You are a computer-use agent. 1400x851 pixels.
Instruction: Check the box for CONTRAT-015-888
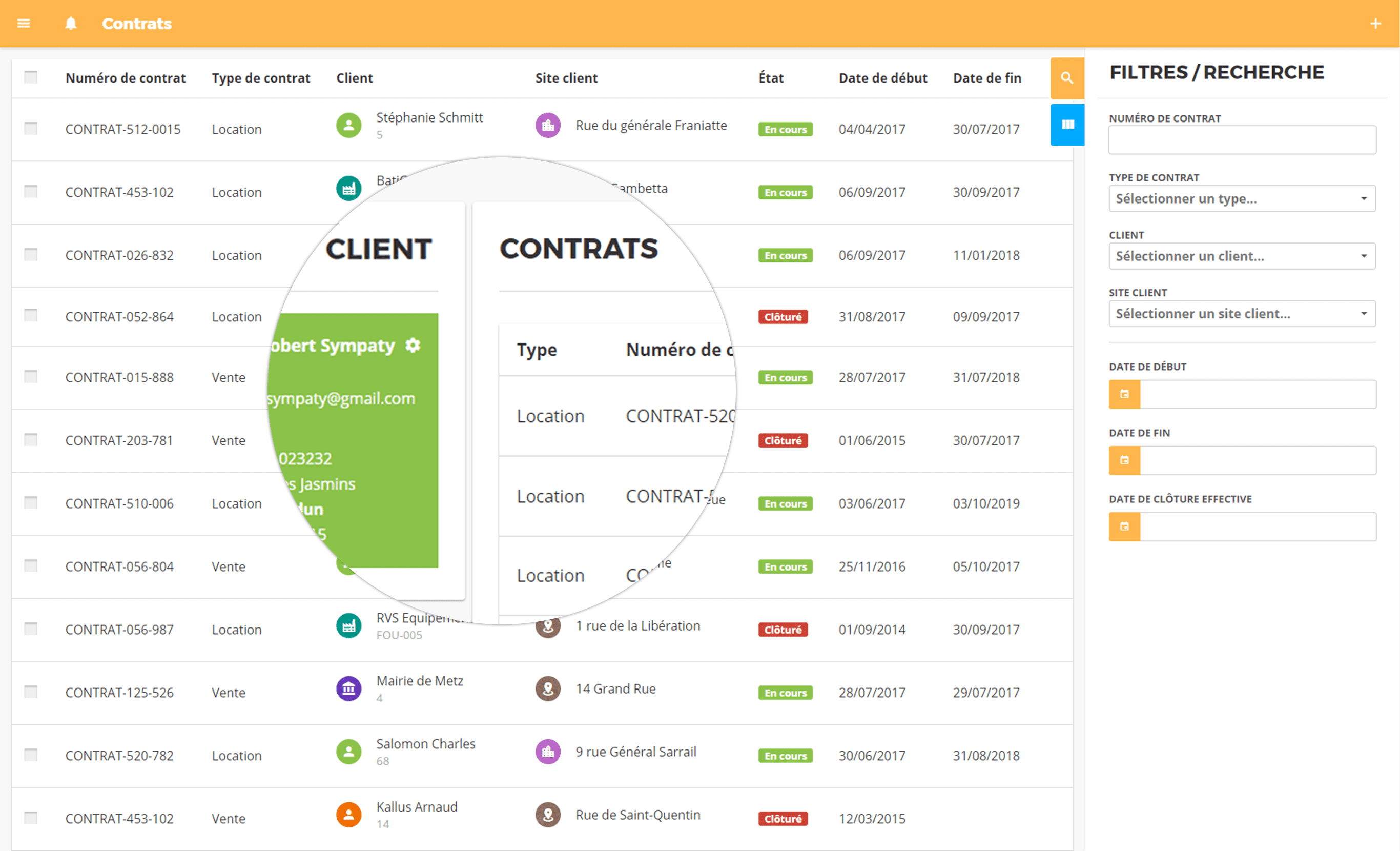tap(31, 377)
